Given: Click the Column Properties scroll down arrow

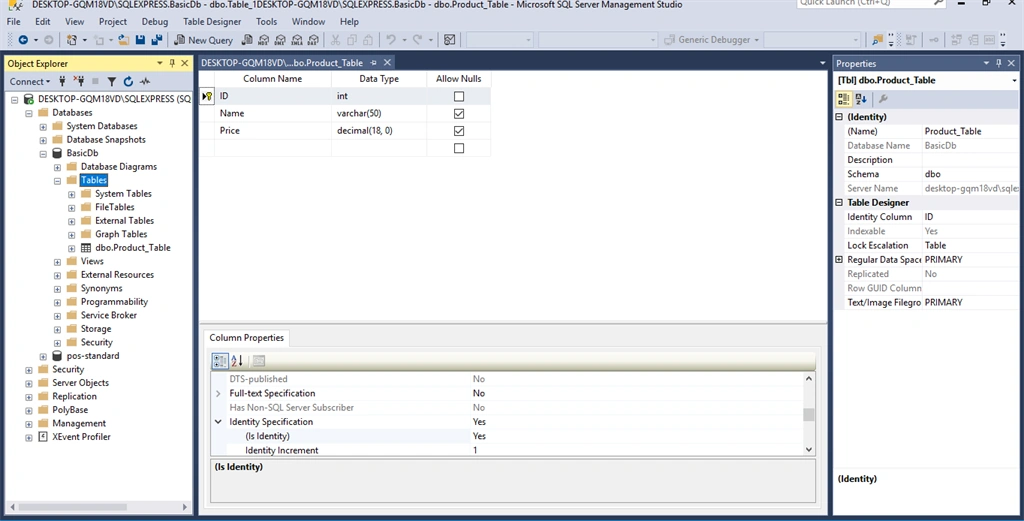Looking at the screenshot, I should [809, 449].
